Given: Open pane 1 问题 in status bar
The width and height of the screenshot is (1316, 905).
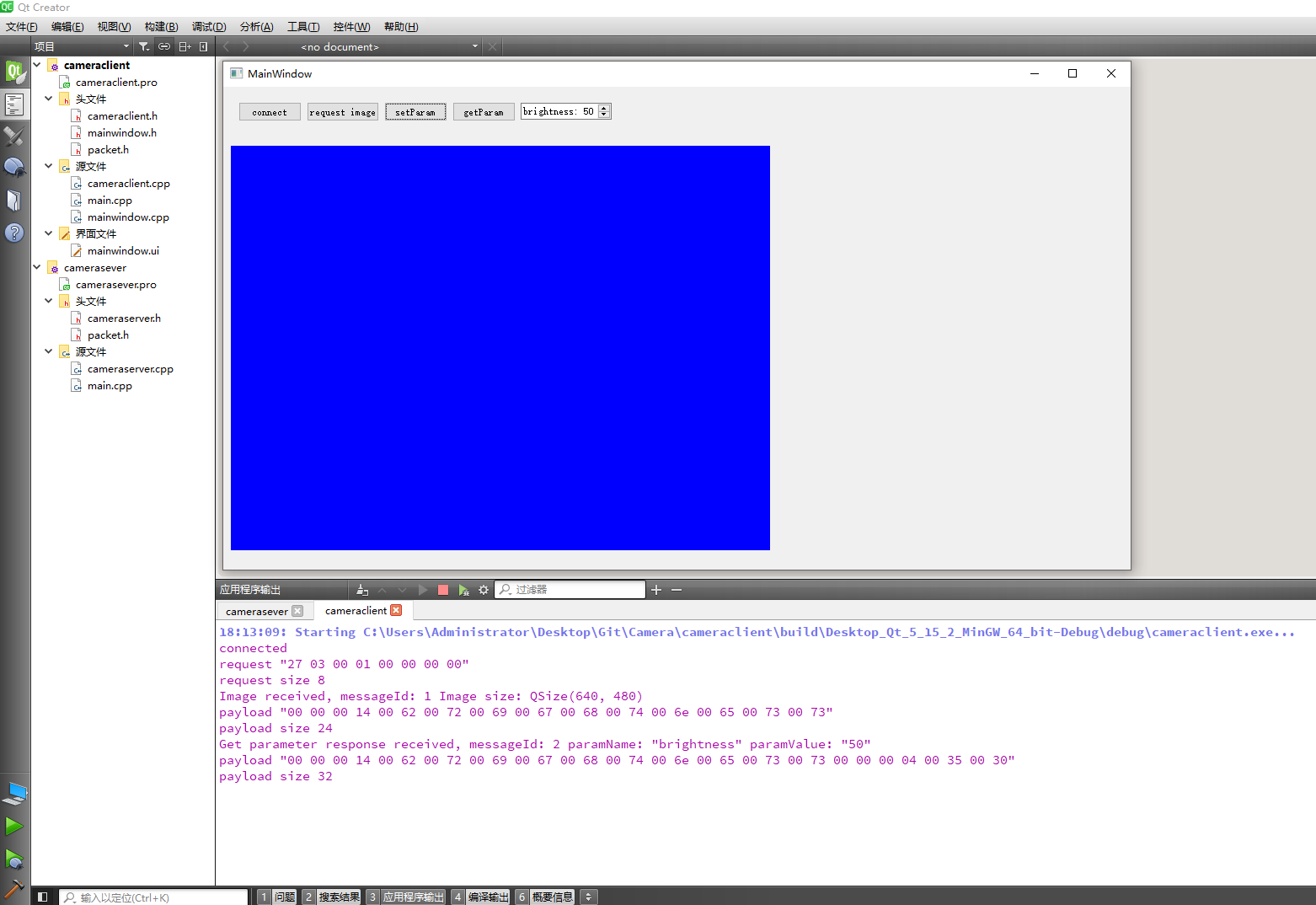Looking at the screenshot, I should point(276,897).
